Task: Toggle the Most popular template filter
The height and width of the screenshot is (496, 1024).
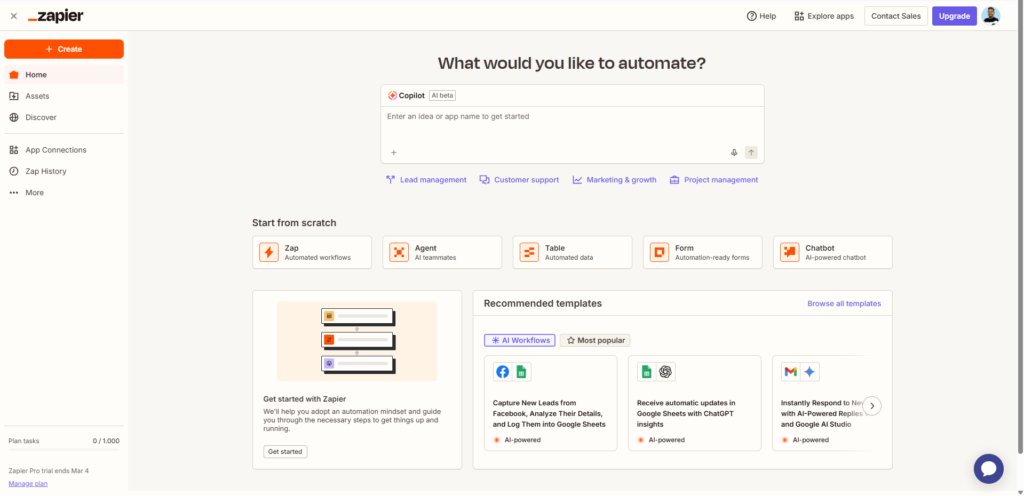Action: pyautogui.click(x=595, y=340)
